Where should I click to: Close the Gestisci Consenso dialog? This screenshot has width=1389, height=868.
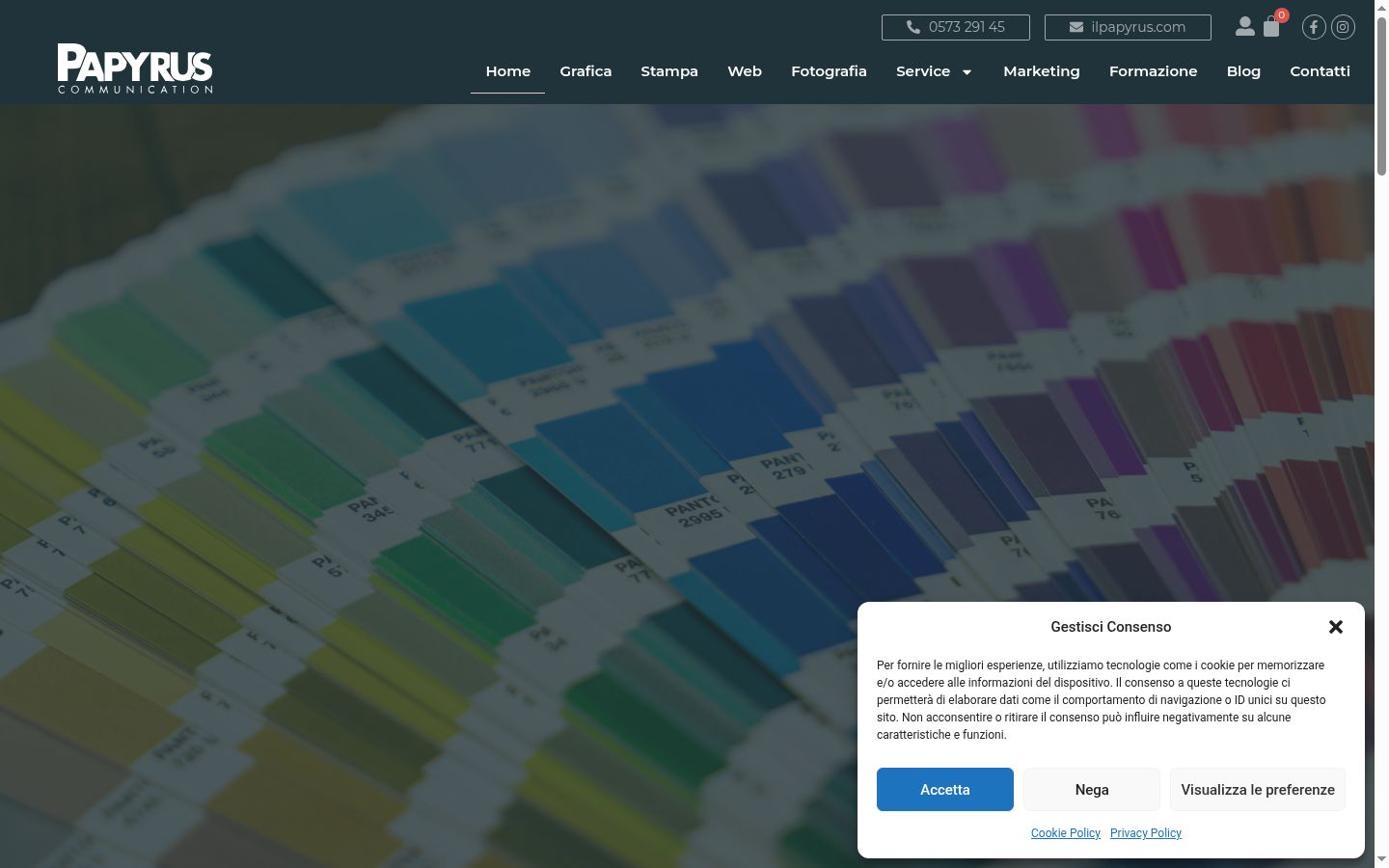tap(1336, 627)
